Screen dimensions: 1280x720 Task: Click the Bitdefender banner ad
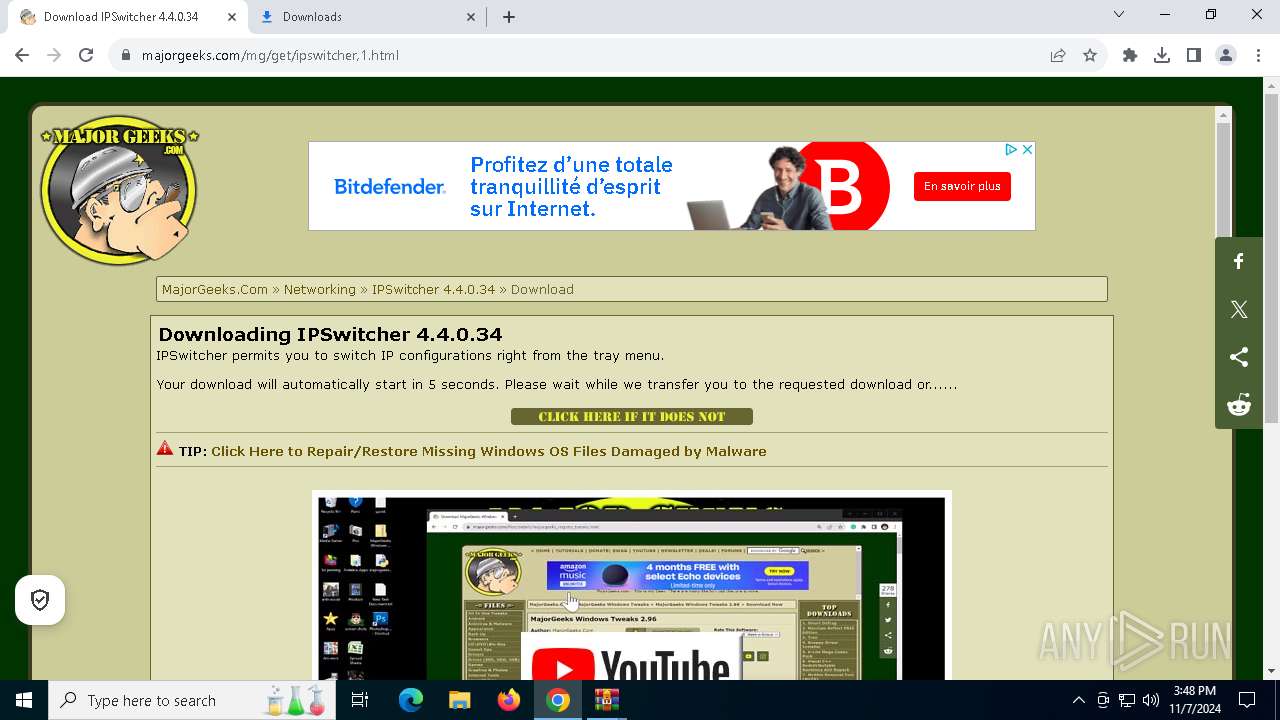tap(672, 186)
